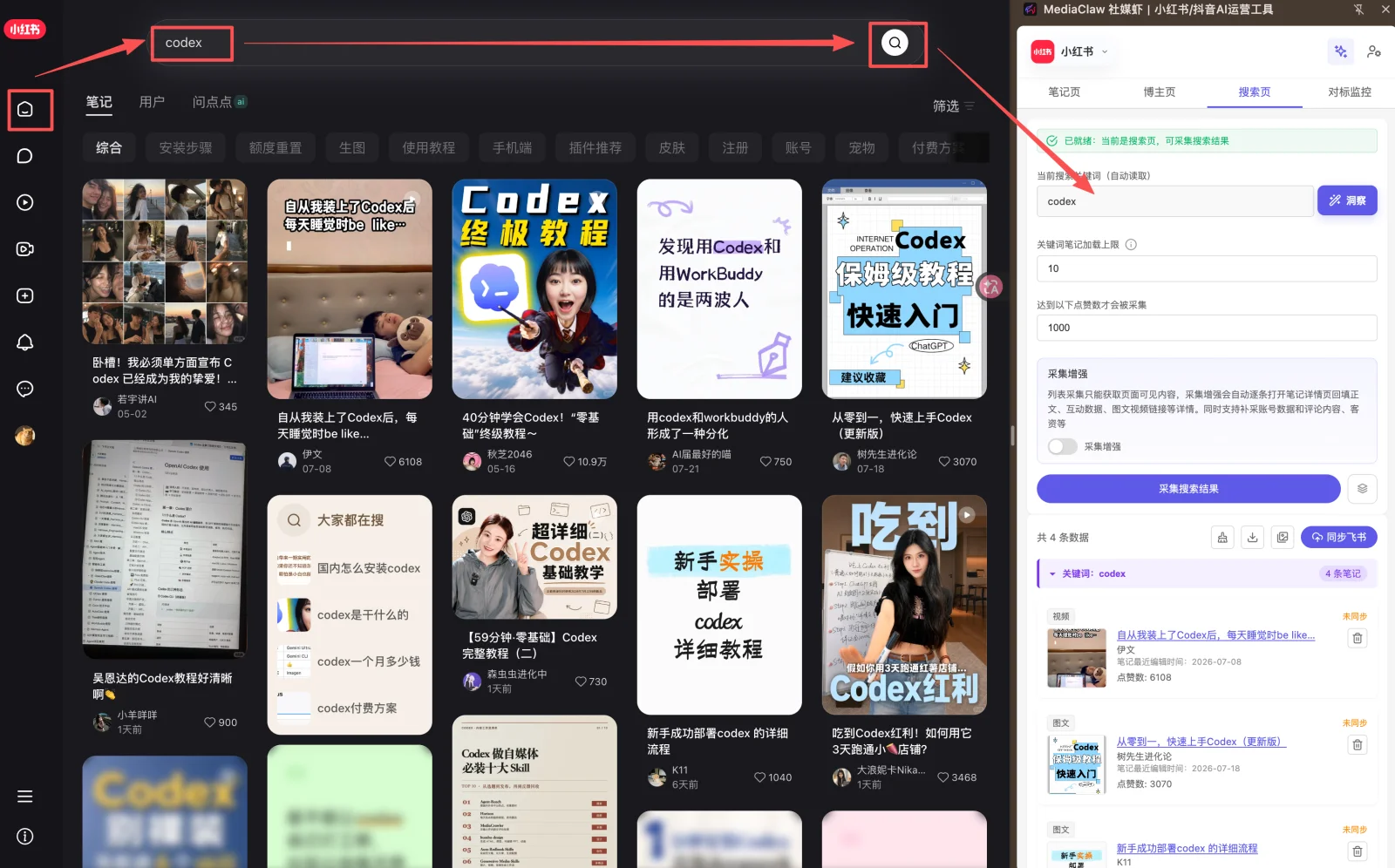Click the 洞察 button

tap(1347, 200)
